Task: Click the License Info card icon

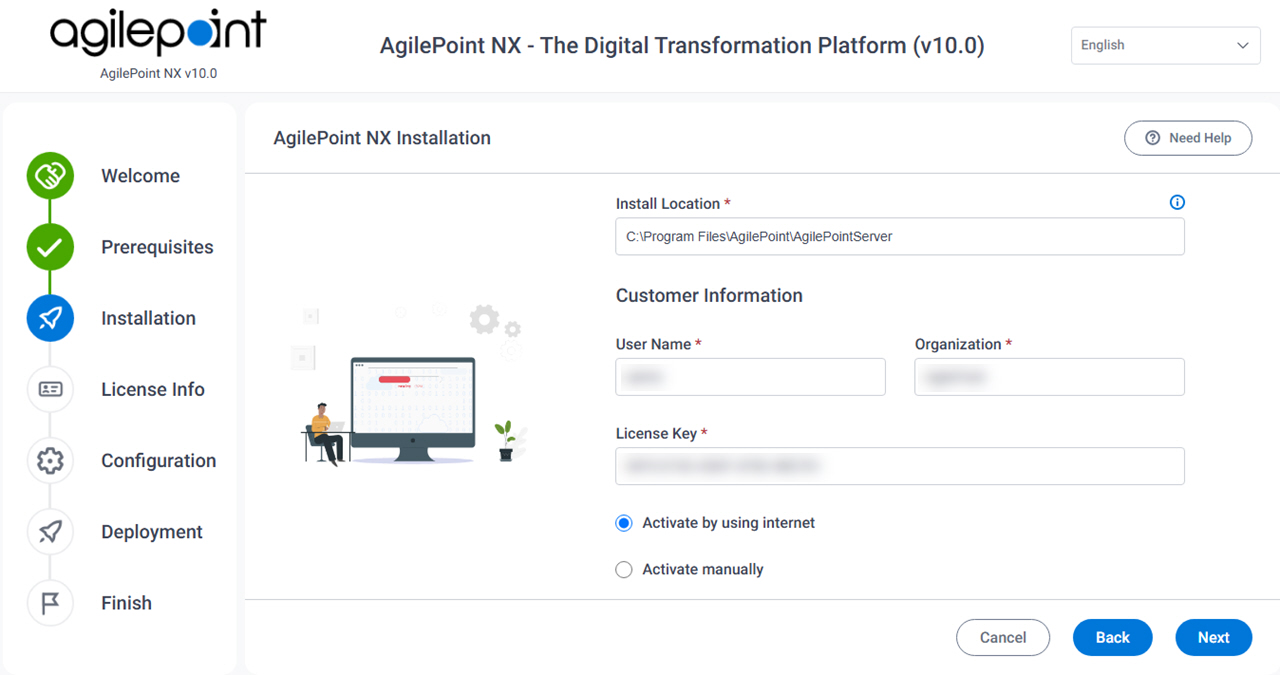Action: [50, 389]
